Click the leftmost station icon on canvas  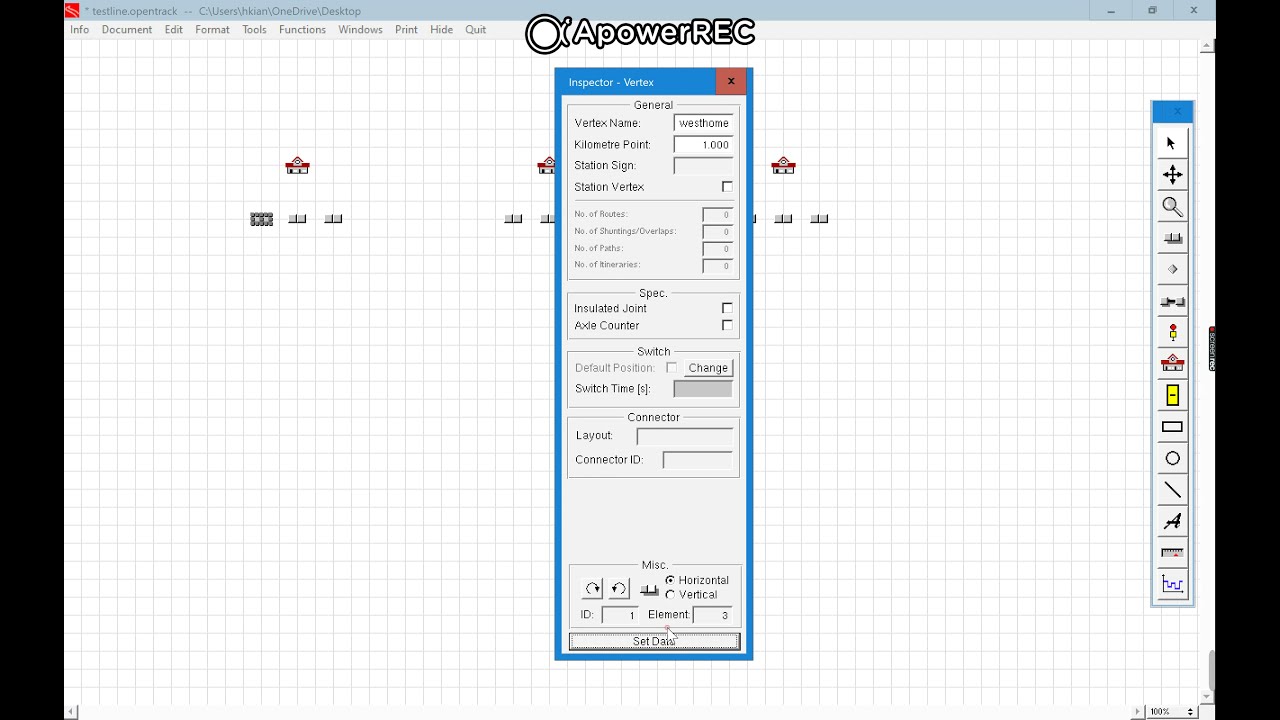pos(297,166)
